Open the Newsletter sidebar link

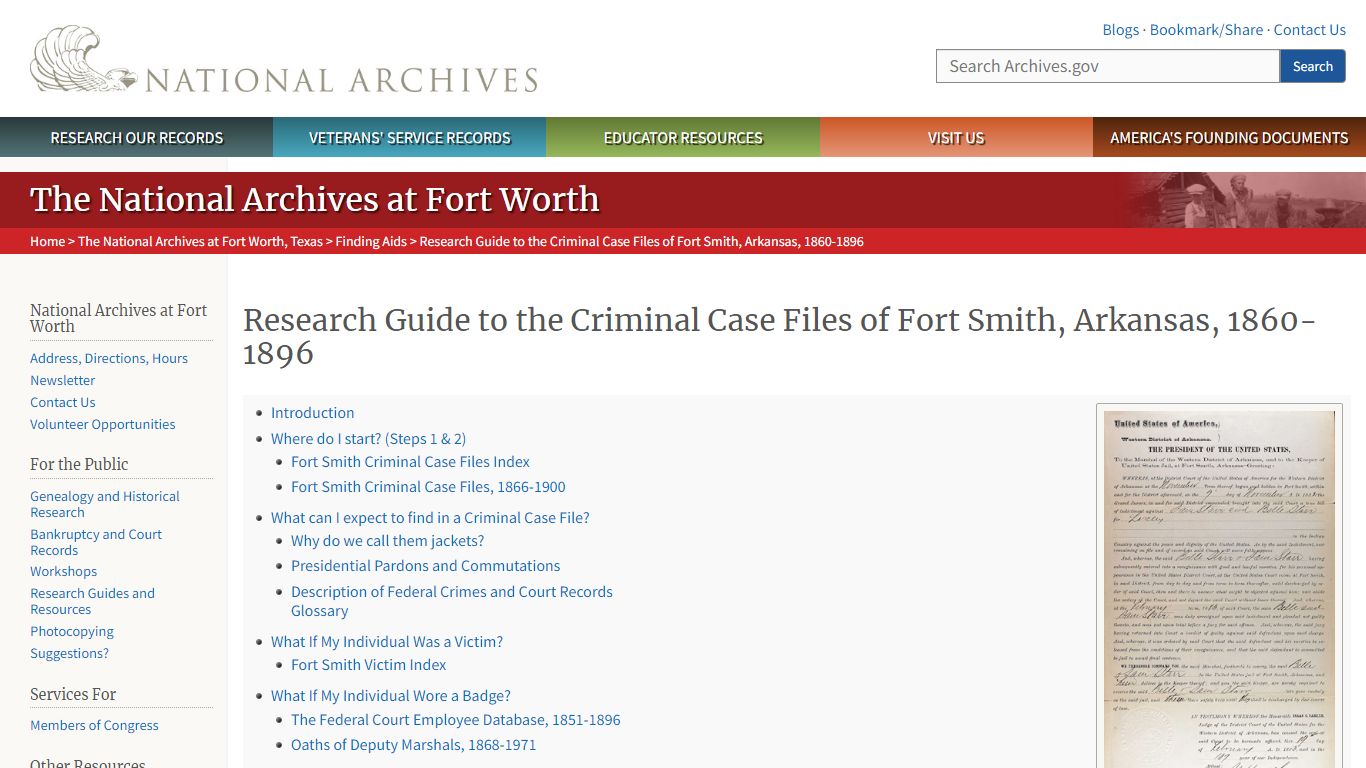63,380
